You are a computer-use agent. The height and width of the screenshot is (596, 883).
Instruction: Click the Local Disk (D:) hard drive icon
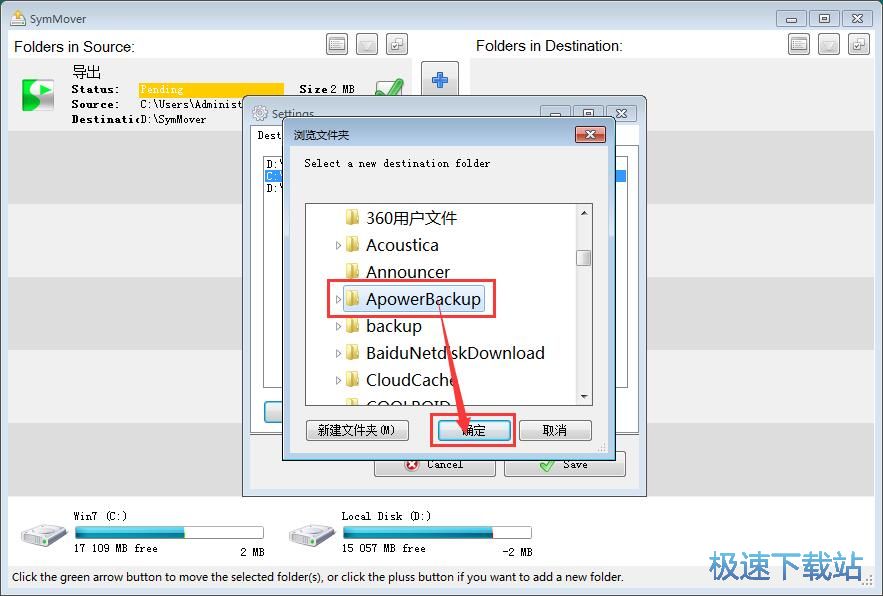click(x=312, y=534)
